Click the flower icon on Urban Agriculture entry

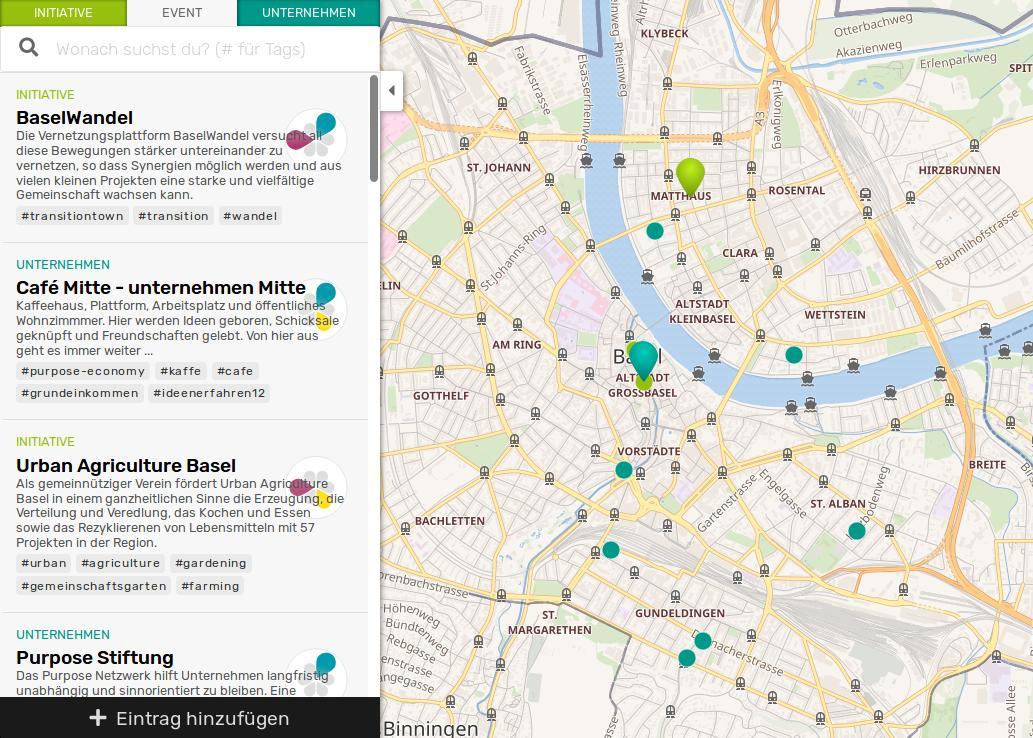pos(316,487)
